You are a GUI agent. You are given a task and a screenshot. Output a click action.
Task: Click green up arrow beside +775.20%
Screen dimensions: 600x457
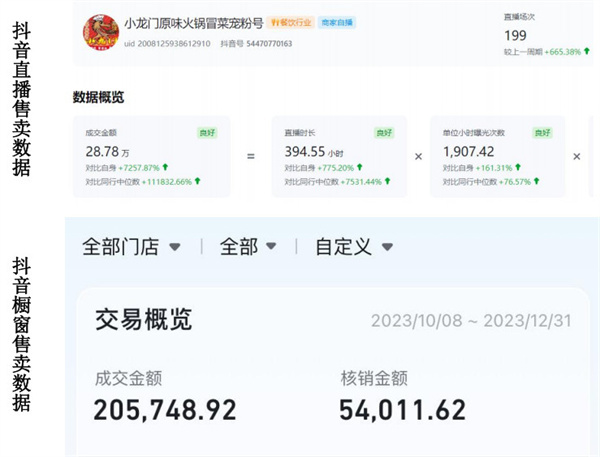coord(359,167)
